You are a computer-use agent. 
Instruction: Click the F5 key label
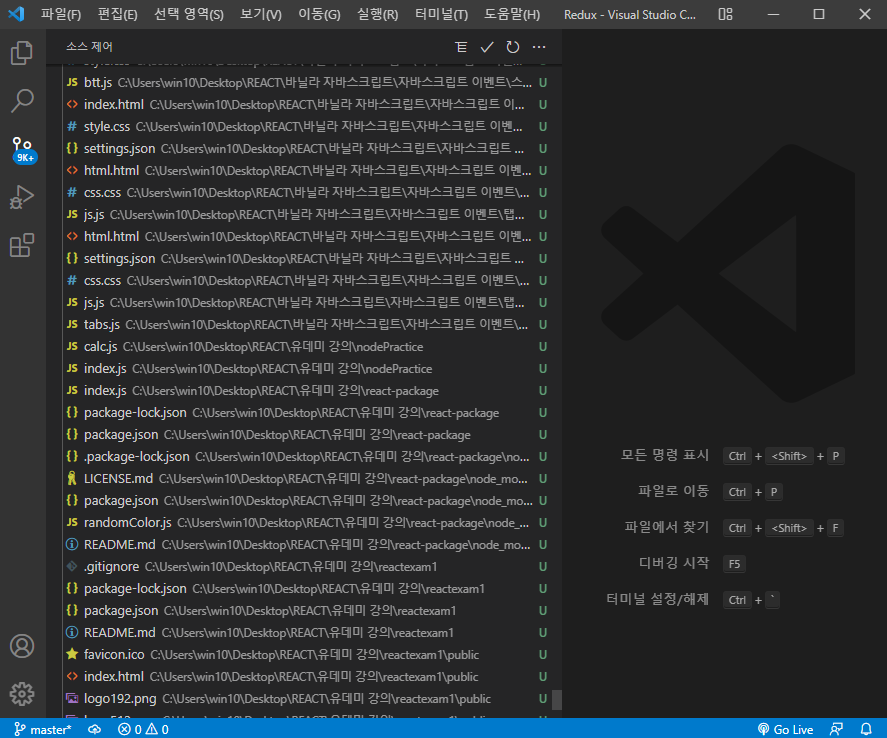(x=734, y=564)
